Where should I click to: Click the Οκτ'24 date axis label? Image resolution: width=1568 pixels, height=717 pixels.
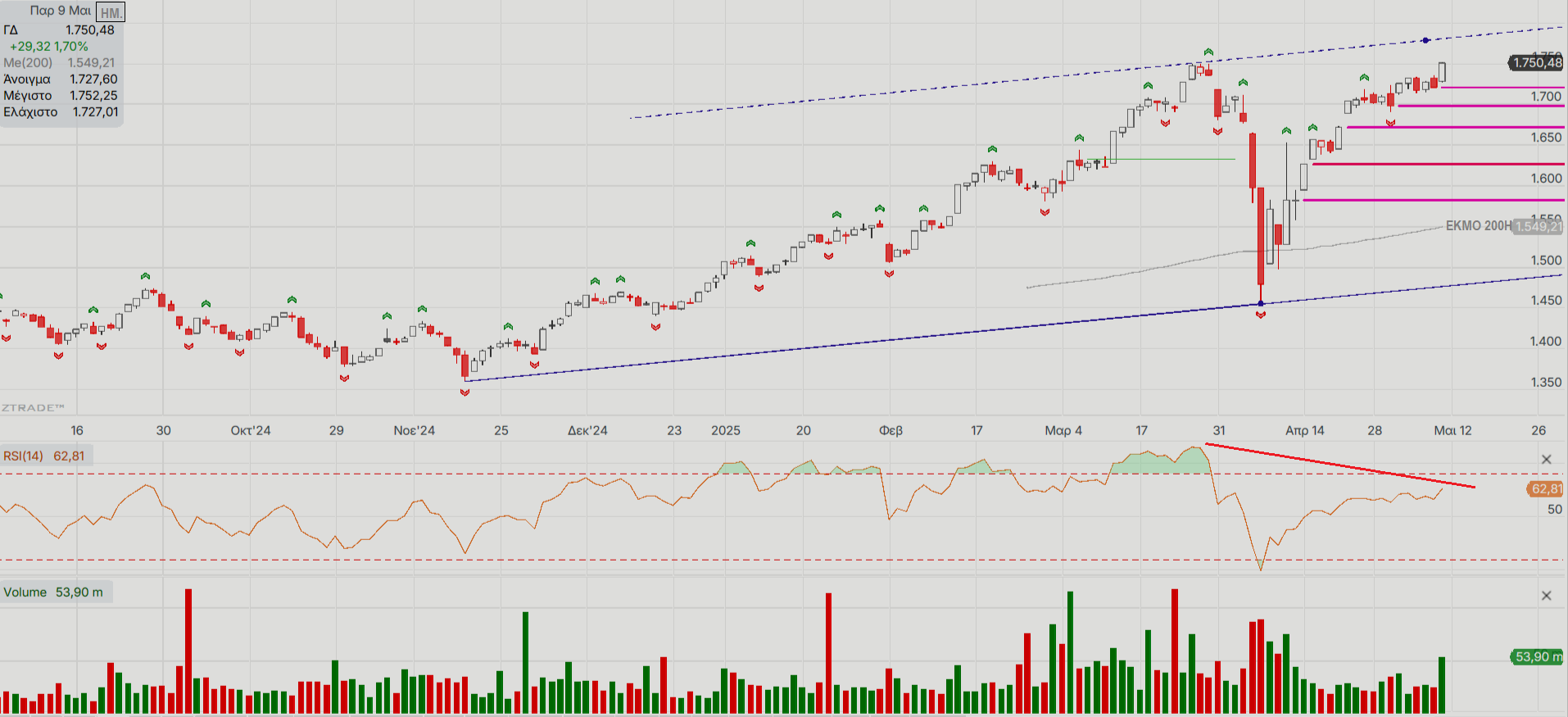pyautogui.click(x=251, y=430)
